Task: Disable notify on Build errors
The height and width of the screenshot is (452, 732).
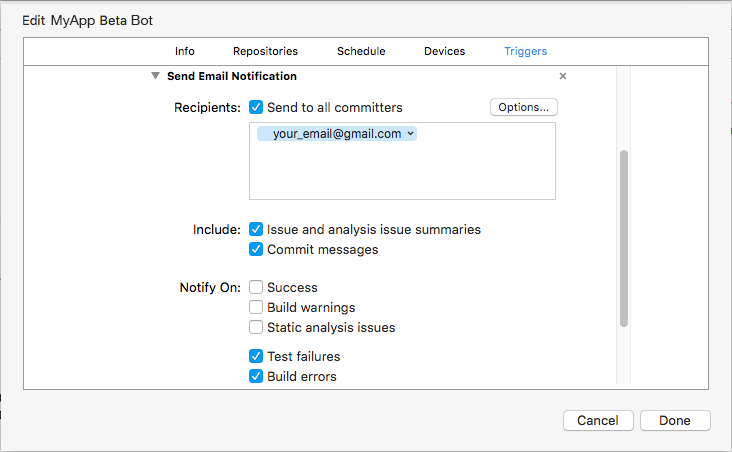Action: pyautogui.click(x=256, y=376)
